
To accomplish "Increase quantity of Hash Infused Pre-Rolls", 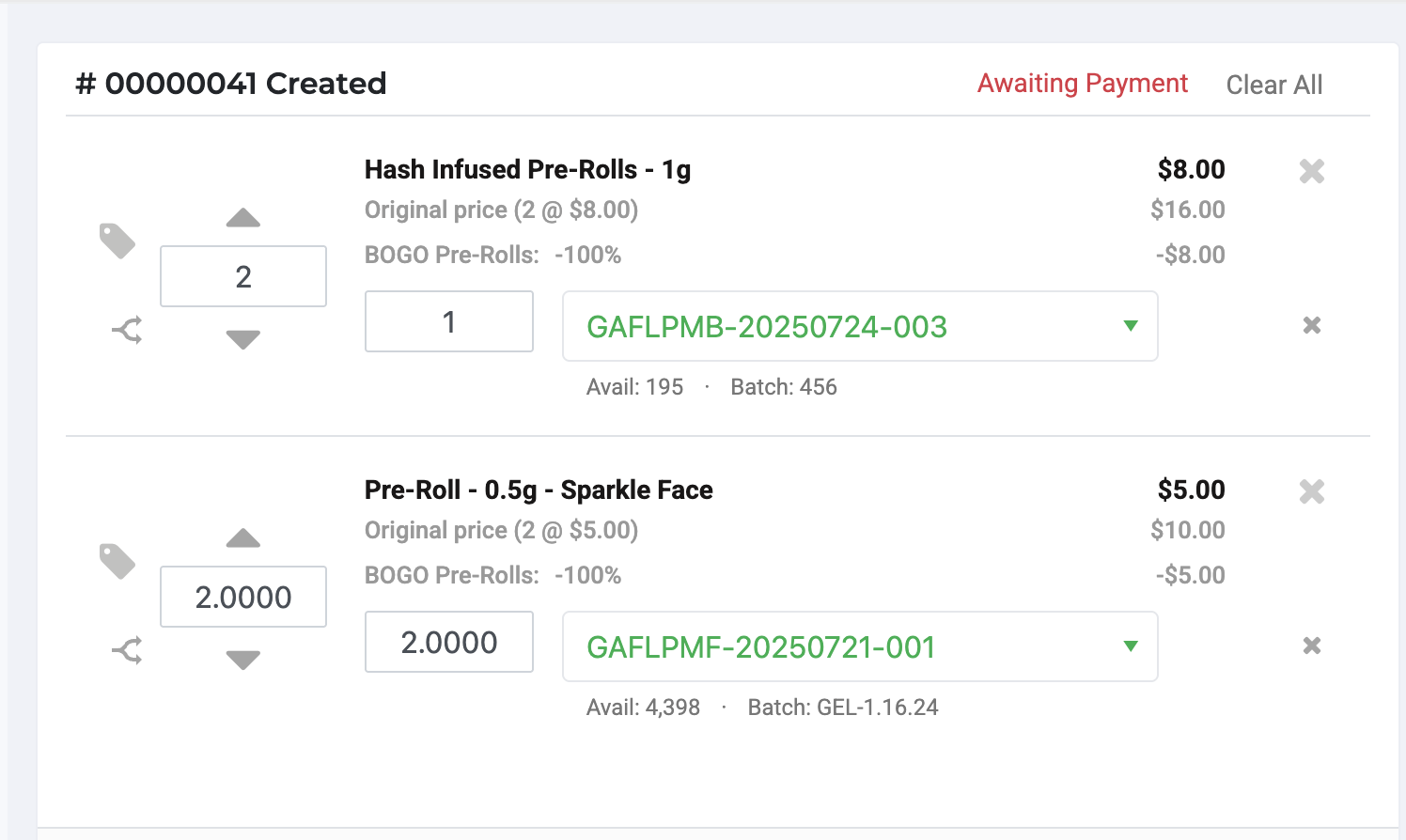I will [x=243, y=218].
